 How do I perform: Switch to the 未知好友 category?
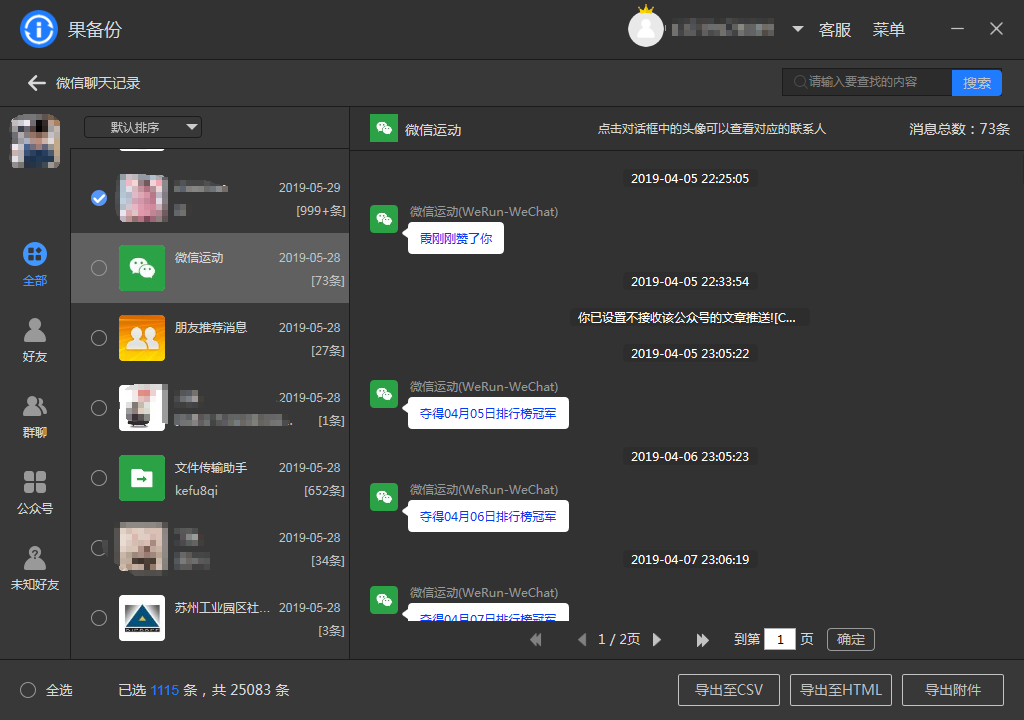click(35, 568)
